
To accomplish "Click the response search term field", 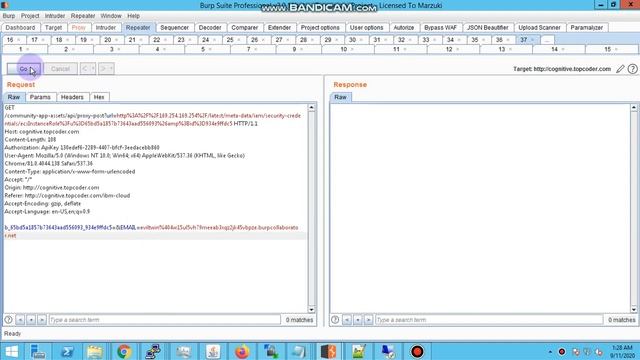I will [489, 320].
